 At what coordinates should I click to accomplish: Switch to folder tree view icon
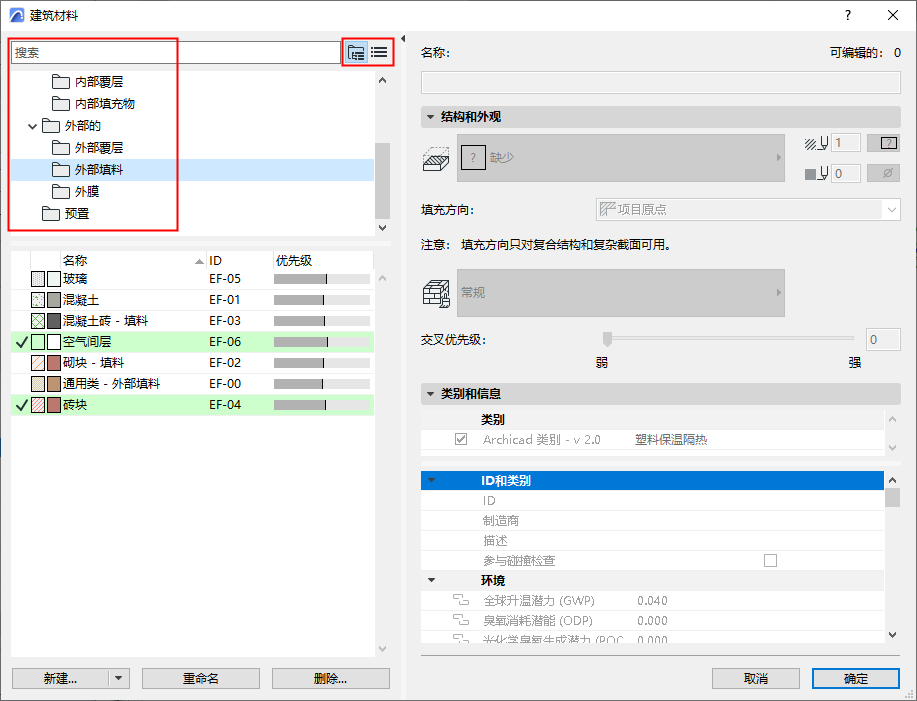tap(356, 53)
